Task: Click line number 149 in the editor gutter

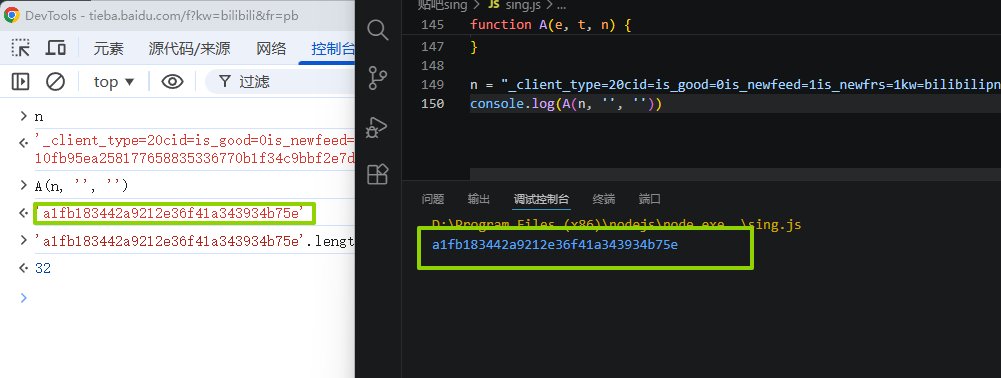Action: click(x=433, y=85)
